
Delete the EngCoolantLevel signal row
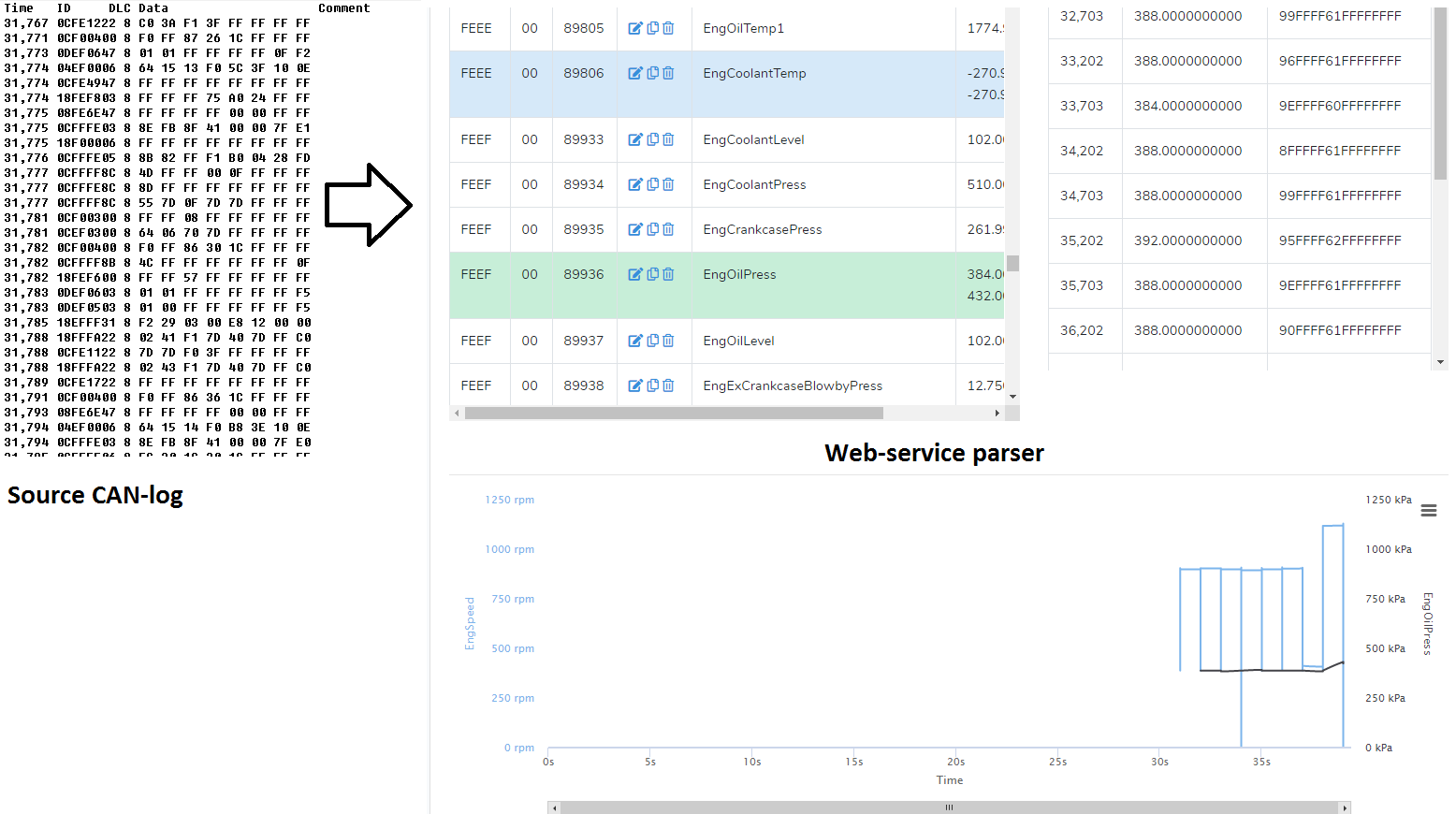tap(668, 139)
